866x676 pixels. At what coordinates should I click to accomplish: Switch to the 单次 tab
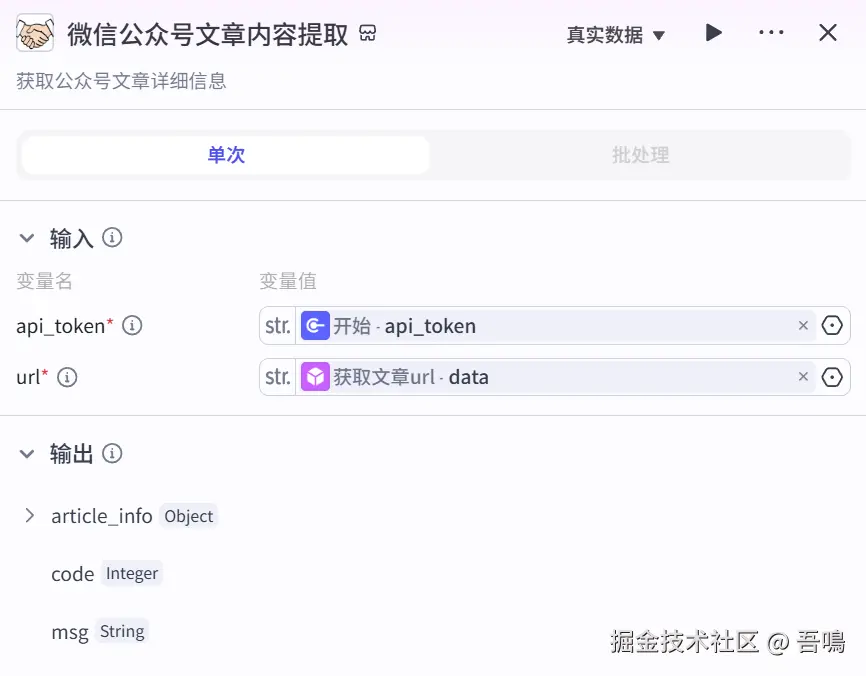pyautogui.click(x=226, y=155)
